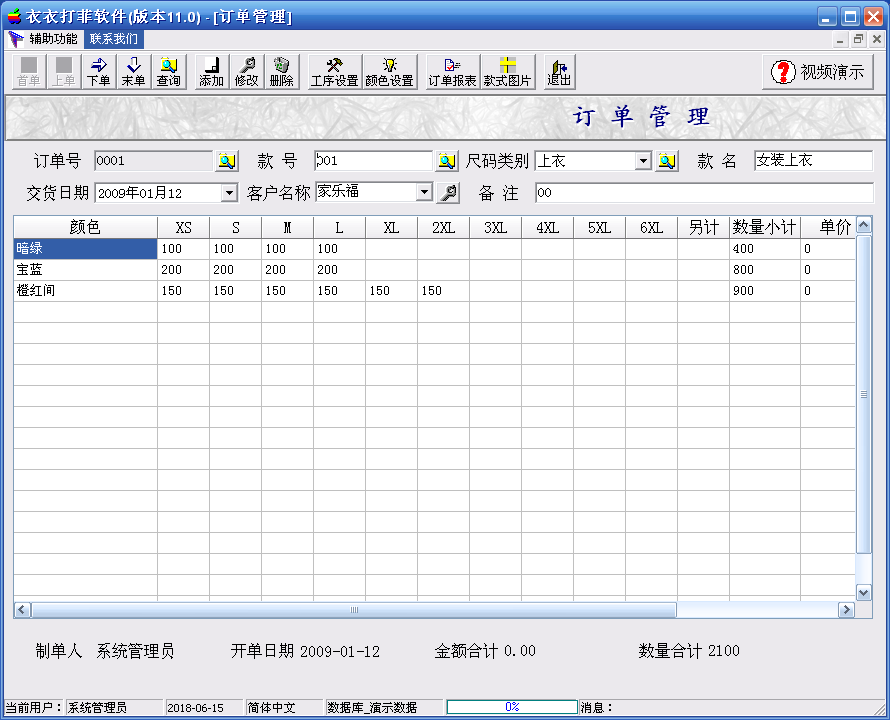Open the 联系我们 menu
This screenshot has width=890, height=720.
(114, 39)
